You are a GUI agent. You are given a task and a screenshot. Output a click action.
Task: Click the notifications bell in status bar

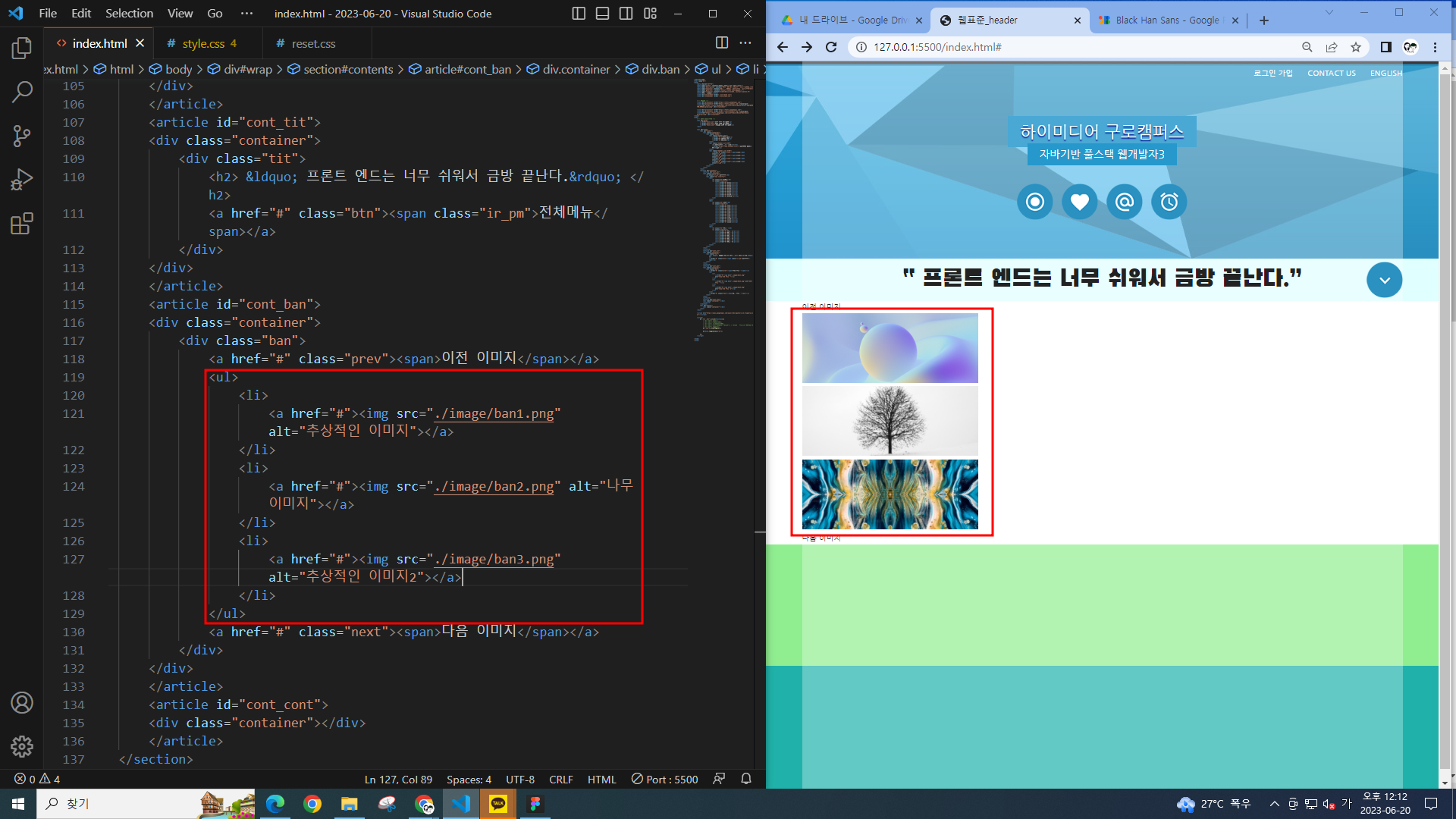[x=746, y=779]
